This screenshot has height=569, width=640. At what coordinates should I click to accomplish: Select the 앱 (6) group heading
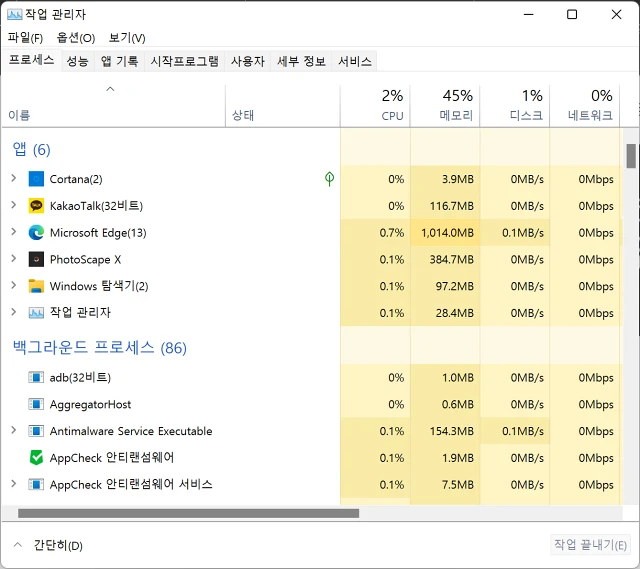click(31, 149)
